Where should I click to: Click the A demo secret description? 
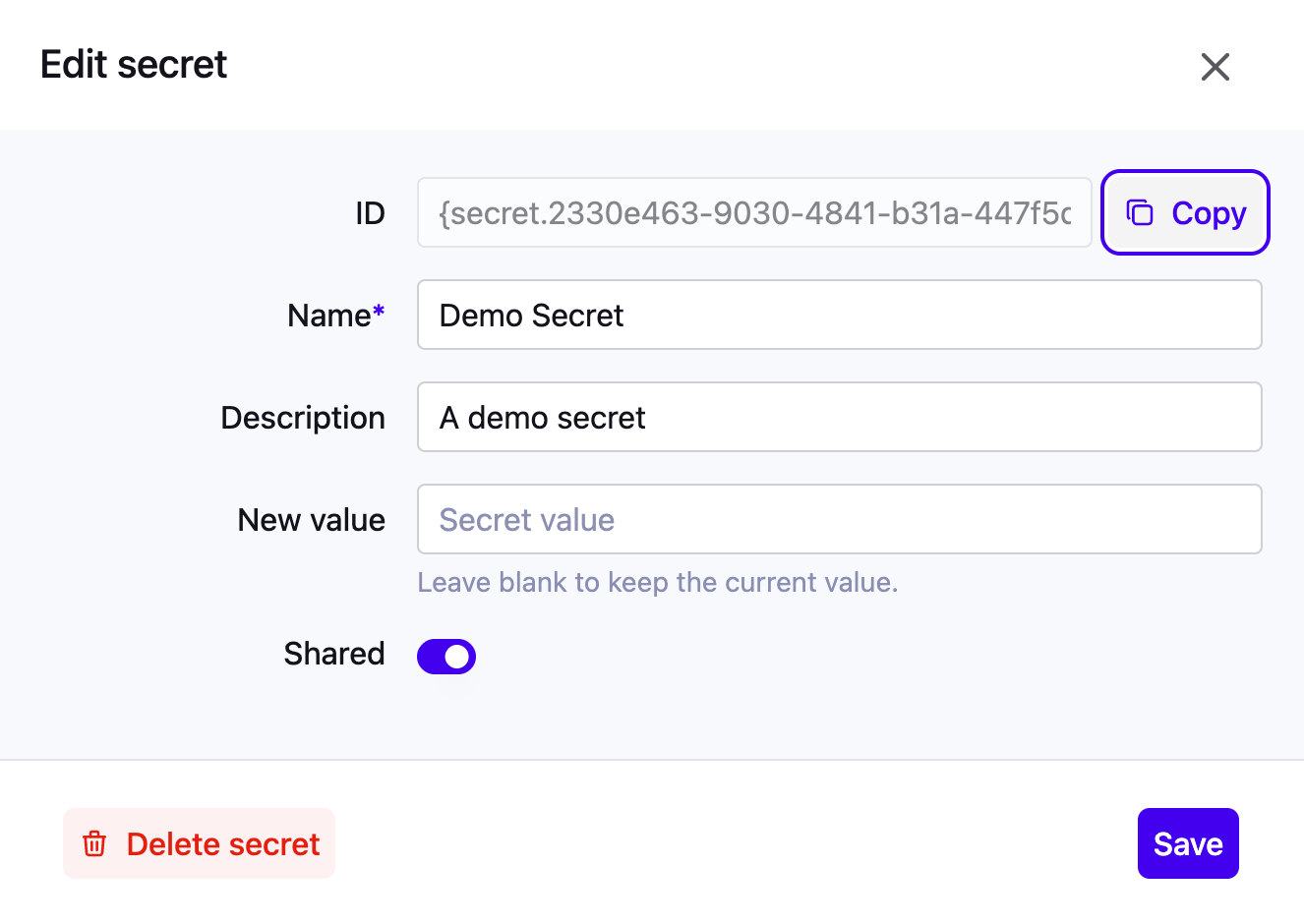839,417
